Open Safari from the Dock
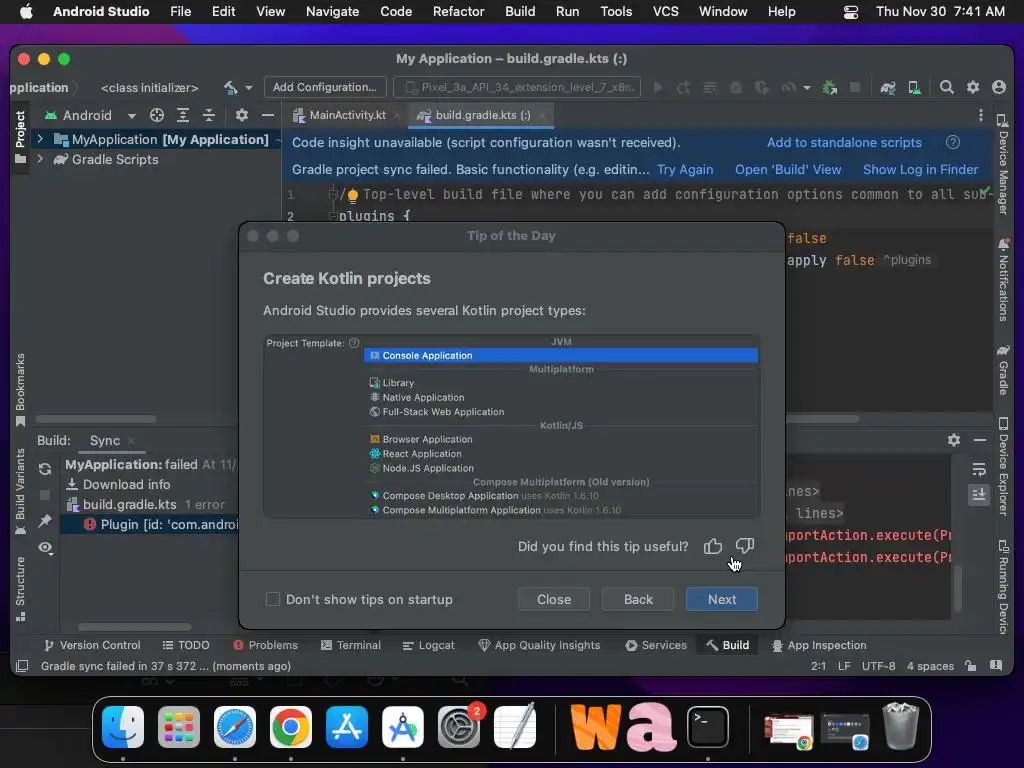1024x768 pixels. (234, 727)
